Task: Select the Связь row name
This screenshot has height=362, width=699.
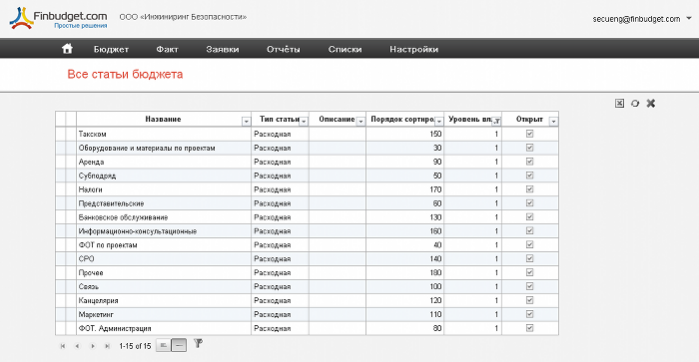Action: coord(89,286)
